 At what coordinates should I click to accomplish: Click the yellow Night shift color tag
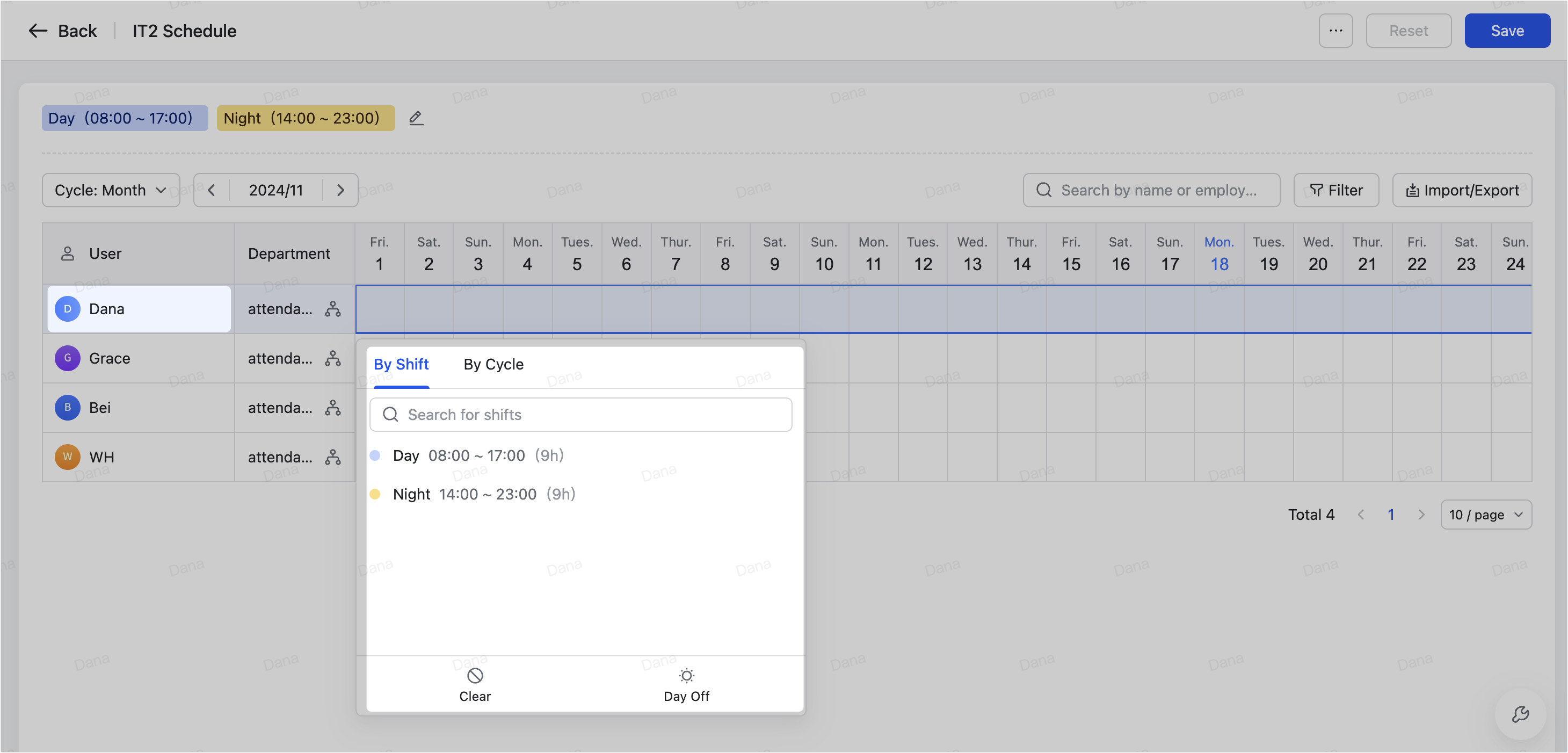coord(305,118)
